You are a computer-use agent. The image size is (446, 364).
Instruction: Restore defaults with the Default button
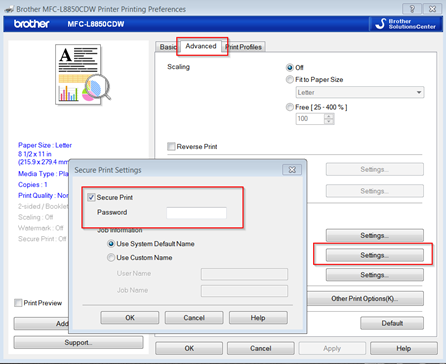click(x=392, y=323)
